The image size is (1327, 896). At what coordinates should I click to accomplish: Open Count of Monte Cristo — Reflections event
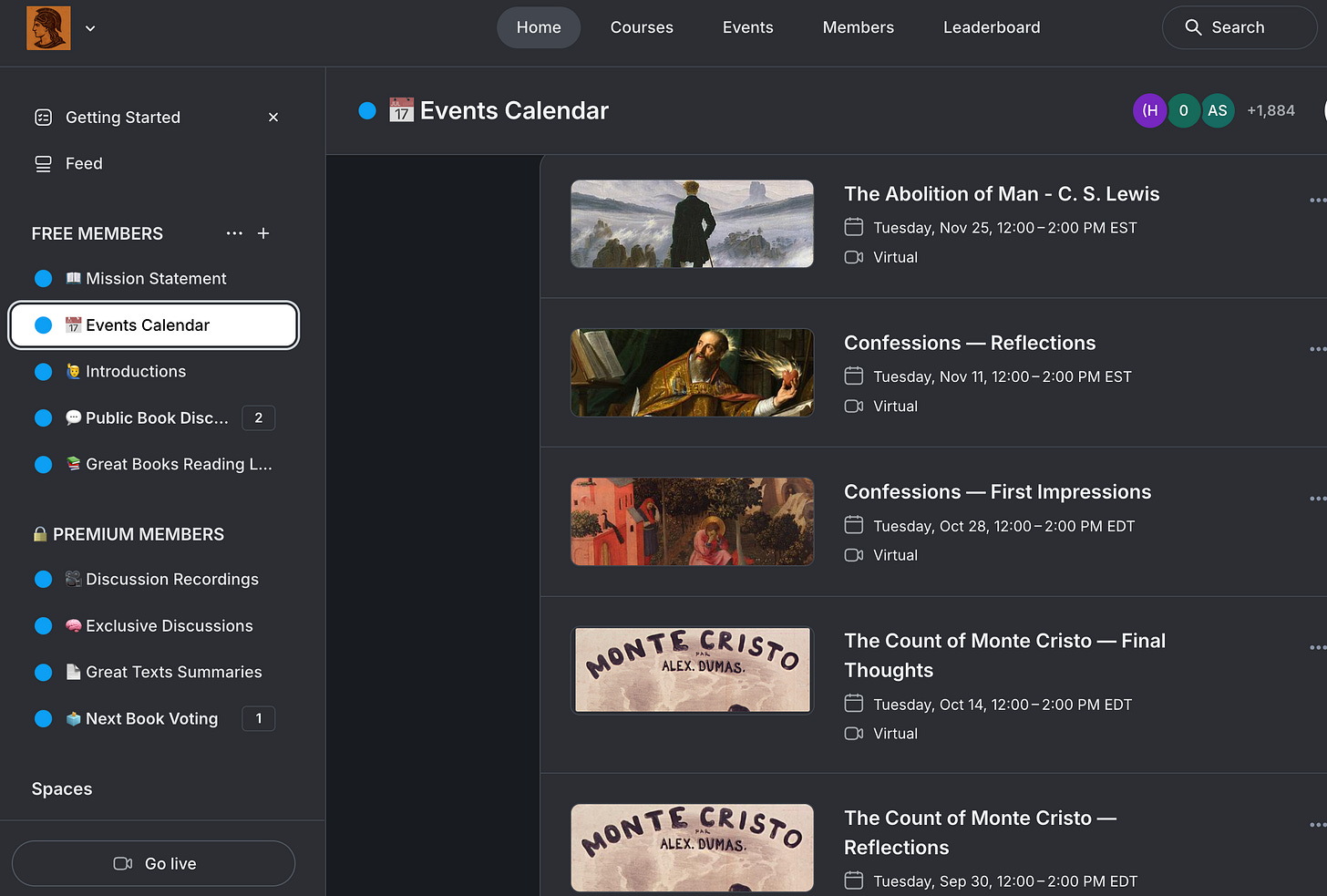click(980, 832)
